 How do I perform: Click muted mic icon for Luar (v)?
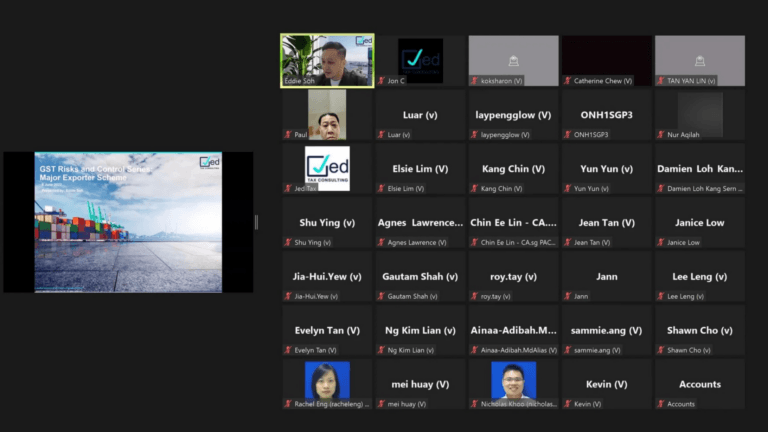click(x=381, y=134)
